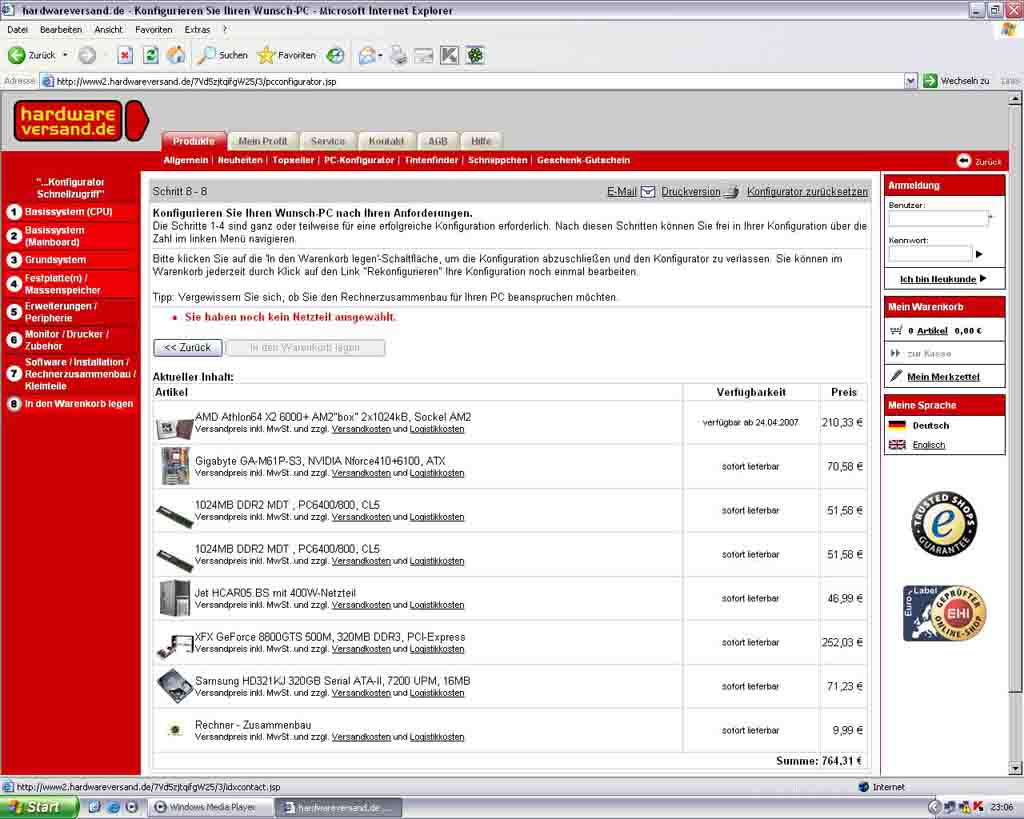1024x819 pixels.
Task: Click in the Kennwort input field
Action: [x=931, y=254]
